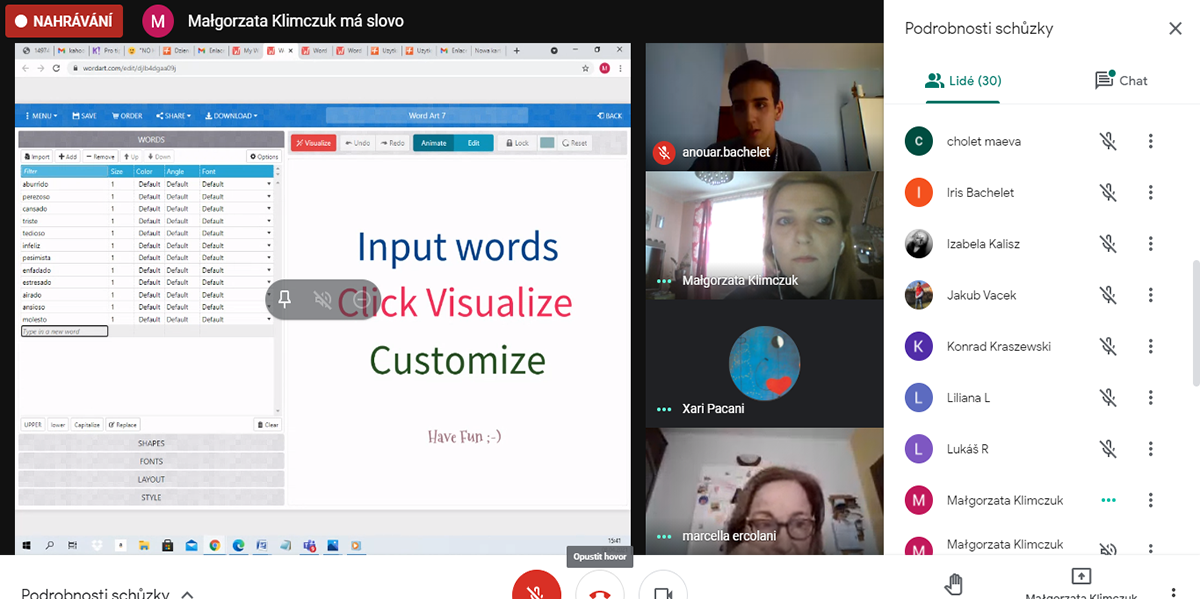Viewport: 1200px width, 599px height.
Task: Click the participant list scrollbar
Action: pyautogui.click(x=1196, y=320)
